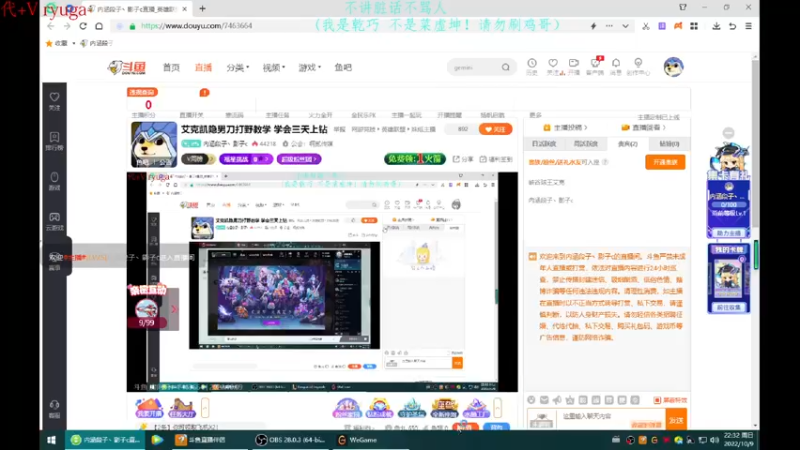Click the Windows Start button

click(52, 440)
